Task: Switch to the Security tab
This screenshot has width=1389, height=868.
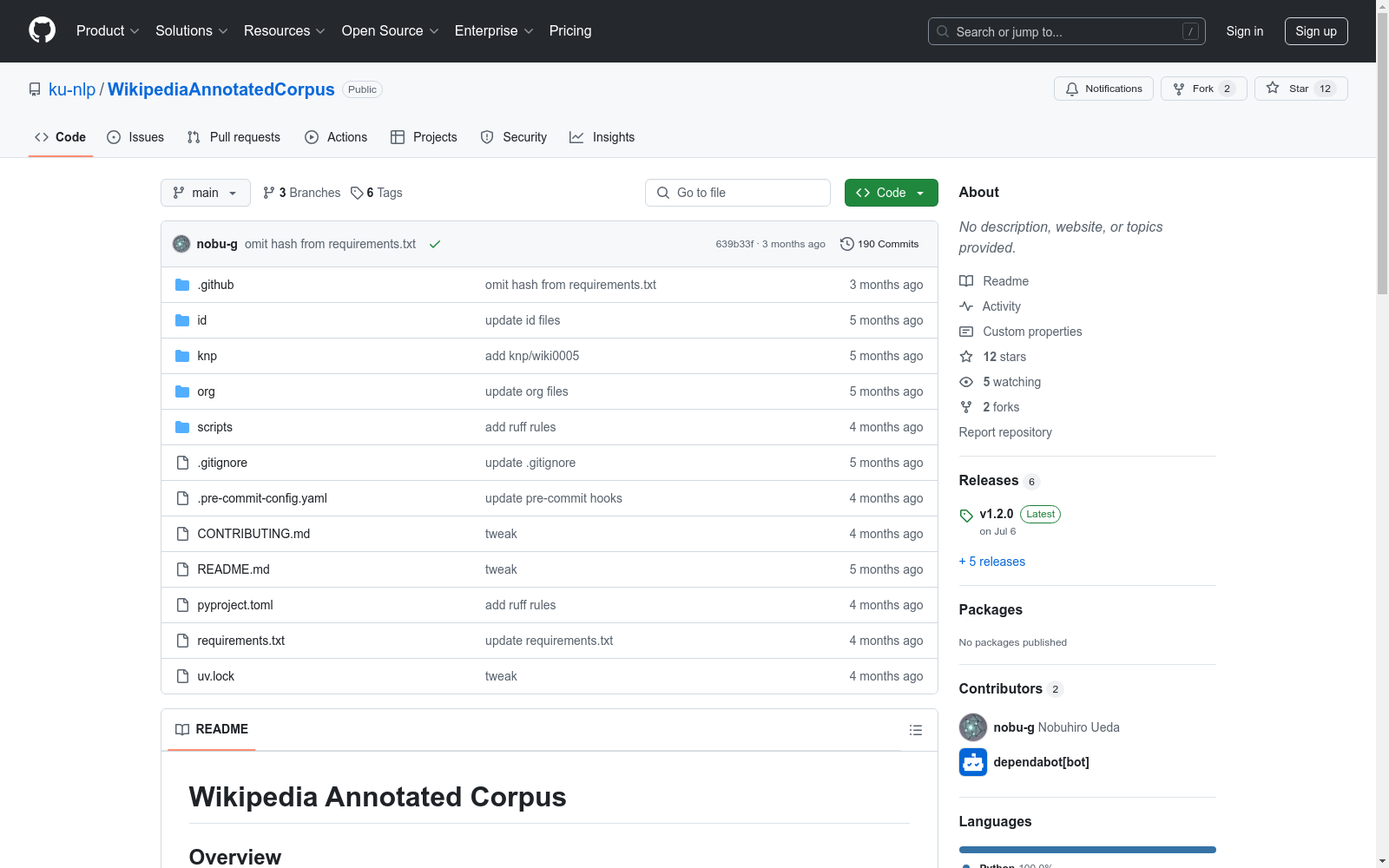Action: pyautogui.click(x=514, y=137)
